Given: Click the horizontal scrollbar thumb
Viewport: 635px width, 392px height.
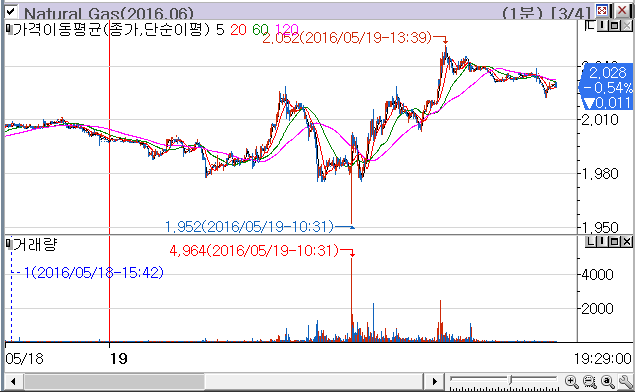Looking at the screenshot, I should click(114, 381).
